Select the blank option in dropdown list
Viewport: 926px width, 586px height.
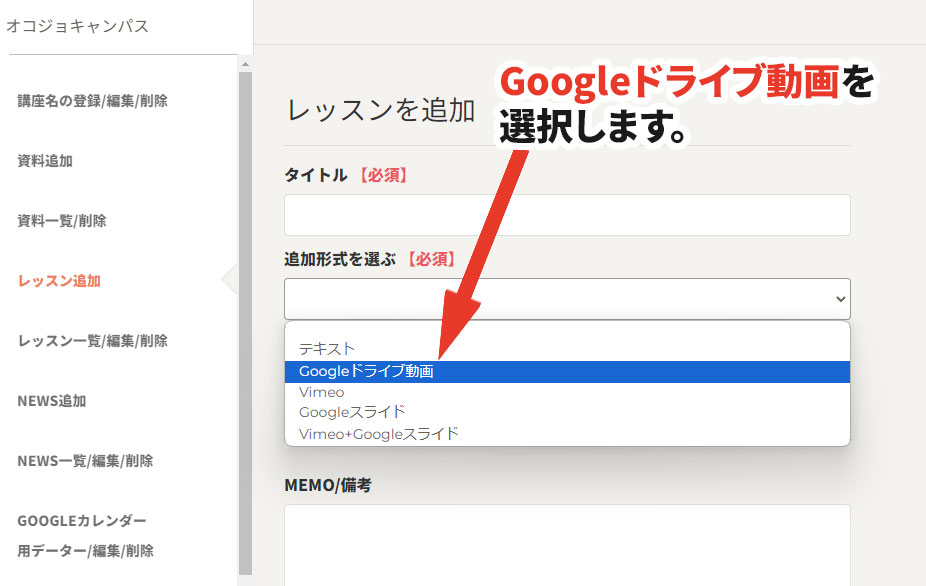[x=567, y=331]
